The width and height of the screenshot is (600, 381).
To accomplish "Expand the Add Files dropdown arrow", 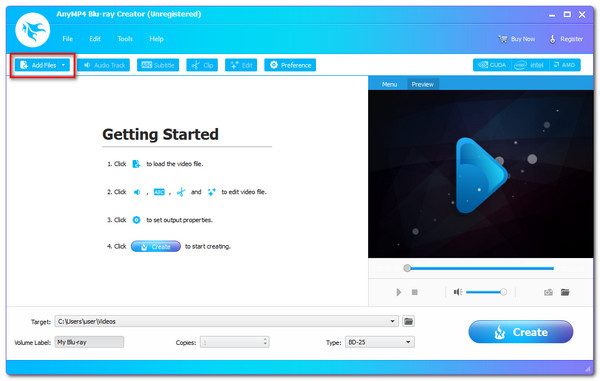I will click(x=64, y=65).
